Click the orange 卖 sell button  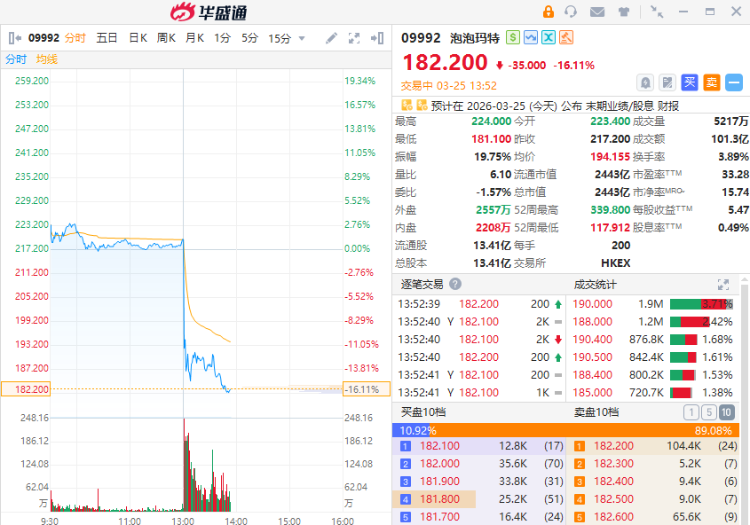[x=711, y=83]
